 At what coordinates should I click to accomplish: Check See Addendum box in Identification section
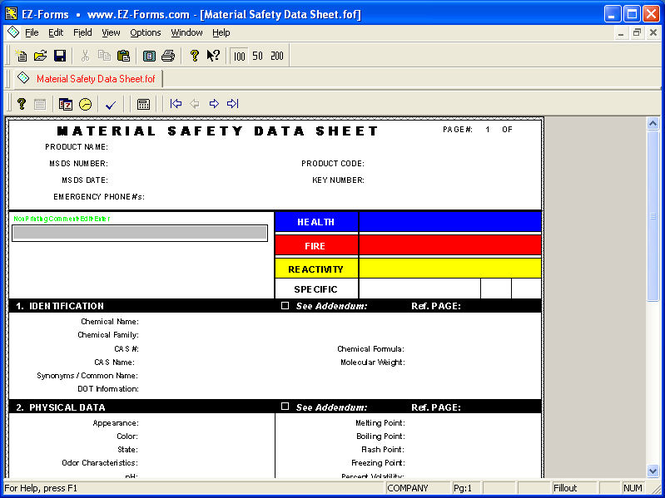[x=285, y=305]
